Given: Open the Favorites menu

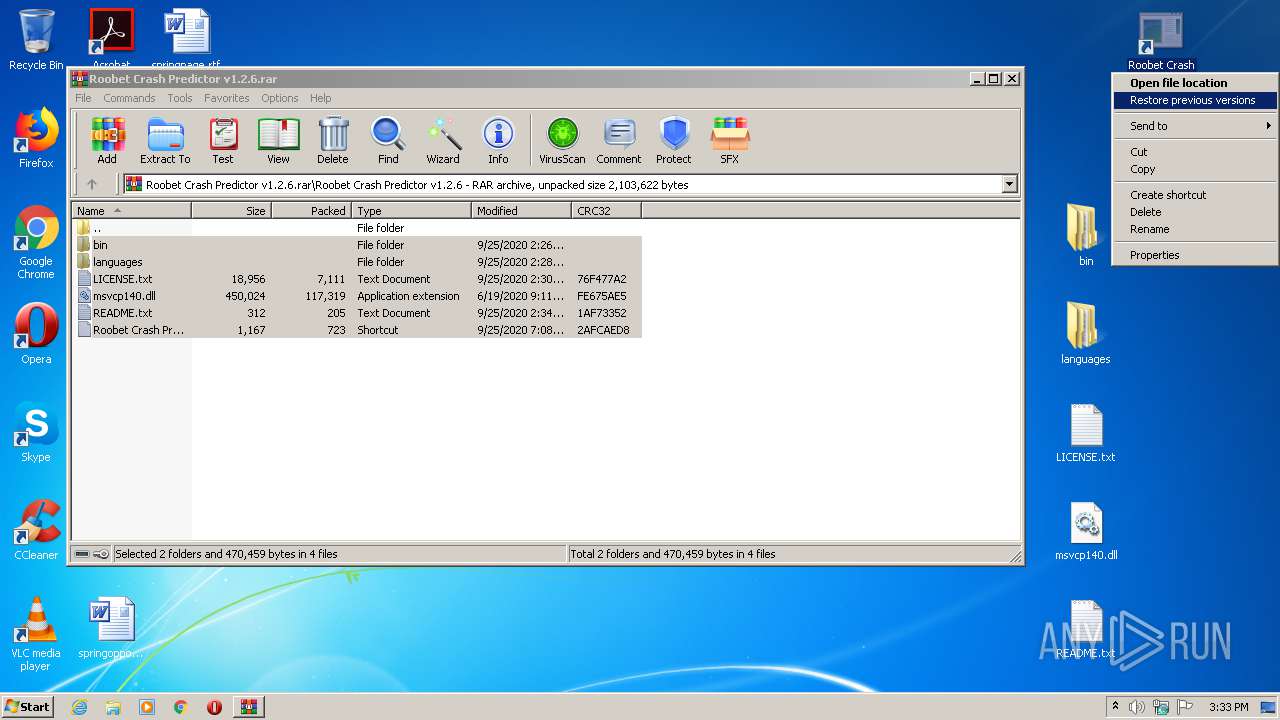Looking at the screenshot, I should coord(227,98).
